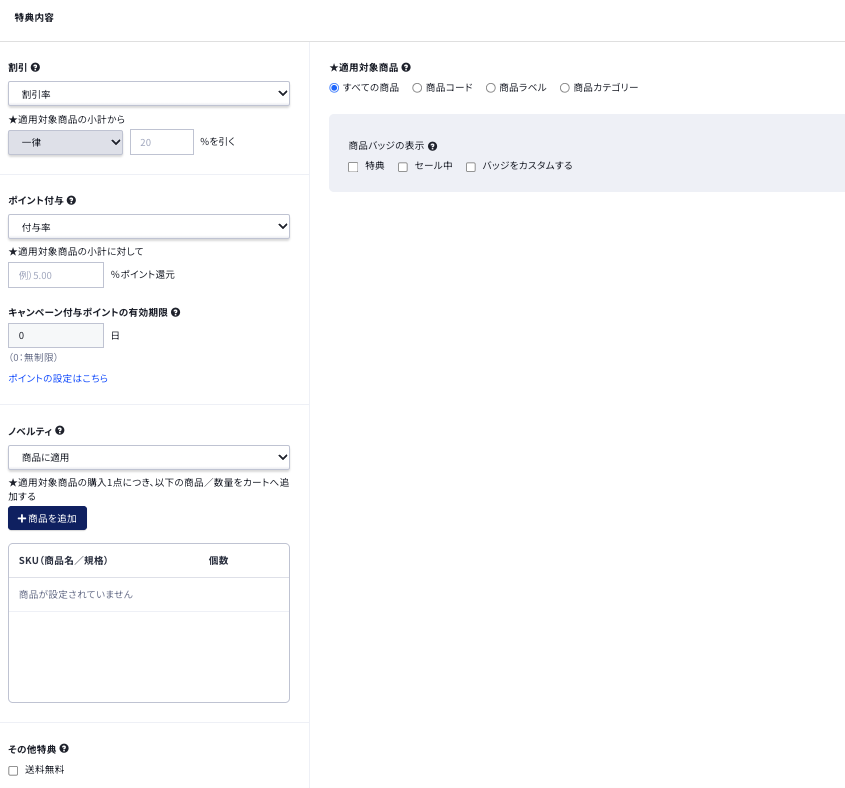
Task: Click (0:無制限) hint text
Action: click(33, 357)
